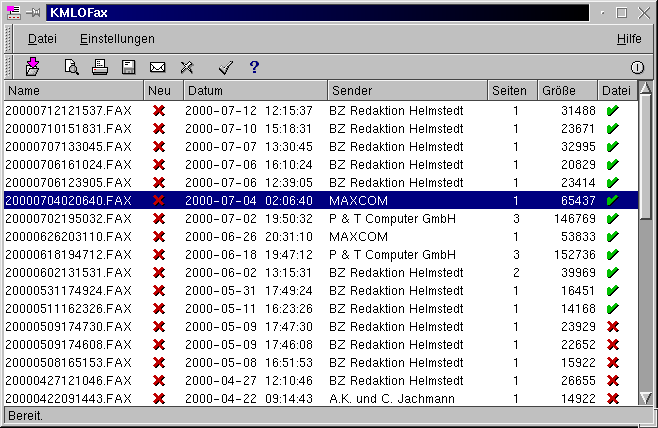Click Datei red X of 20000427121046.FAX

(x=613, y=381)
